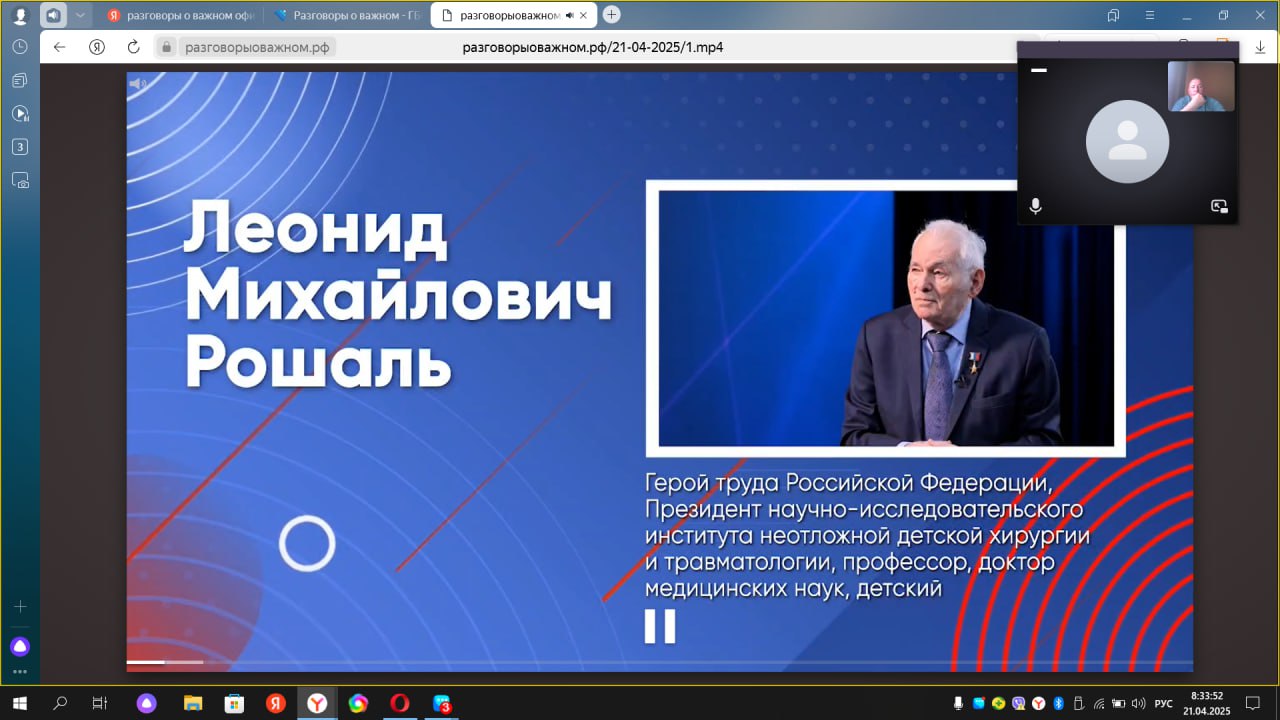Open the sidebar three-dots more menu
This screenshot has height=720, width=1280.
tap(20, 672)
